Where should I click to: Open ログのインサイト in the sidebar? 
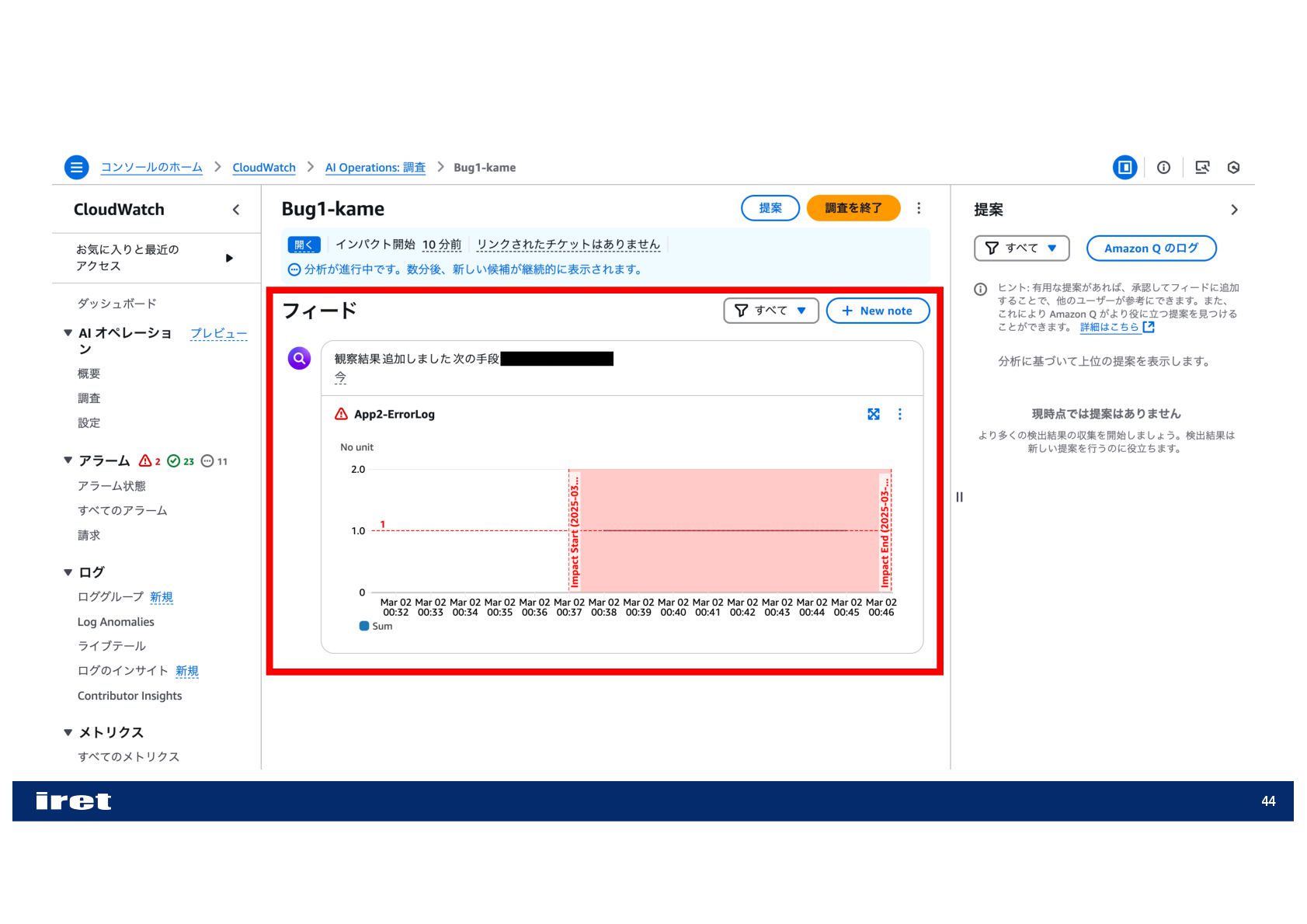123,671
